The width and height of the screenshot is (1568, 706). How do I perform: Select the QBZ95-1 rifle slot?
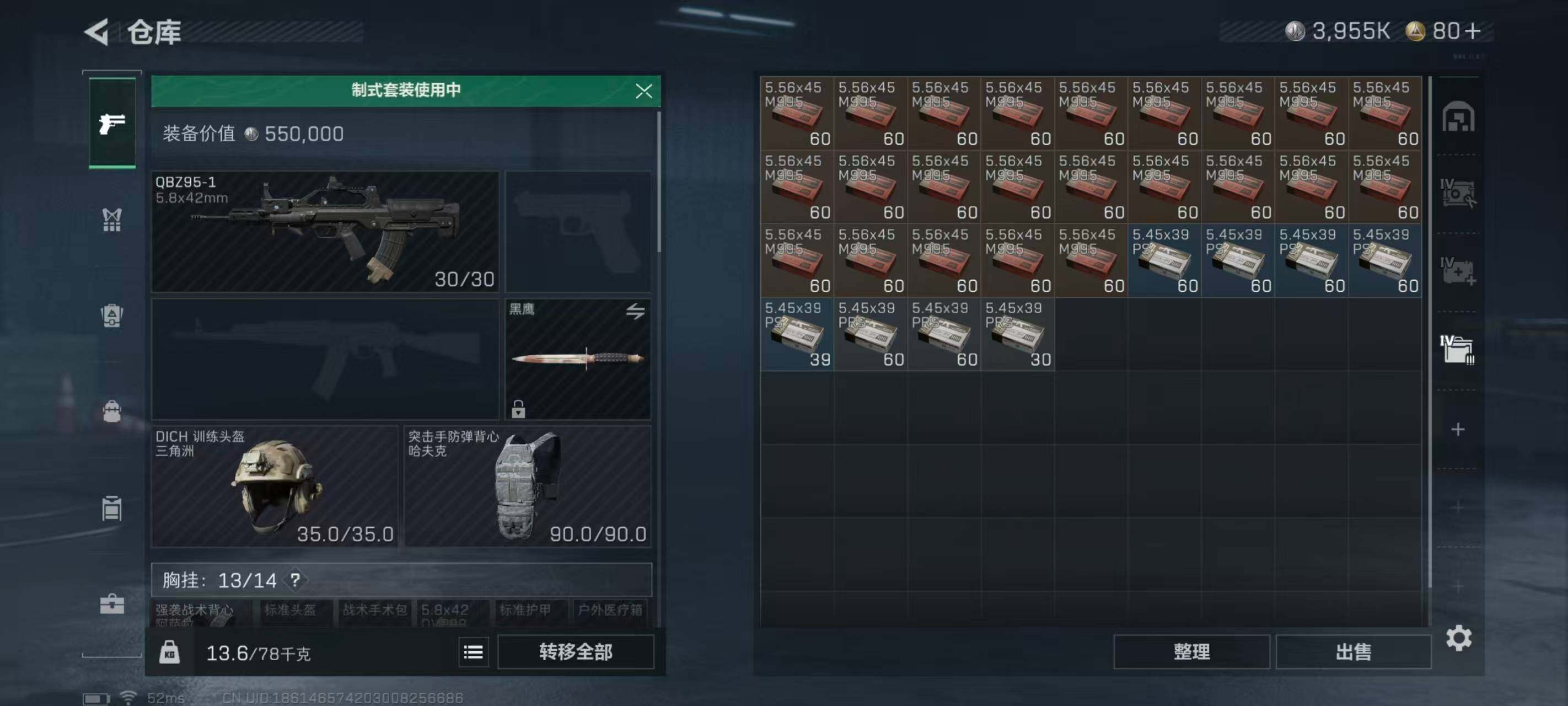(x=325, y=232)
